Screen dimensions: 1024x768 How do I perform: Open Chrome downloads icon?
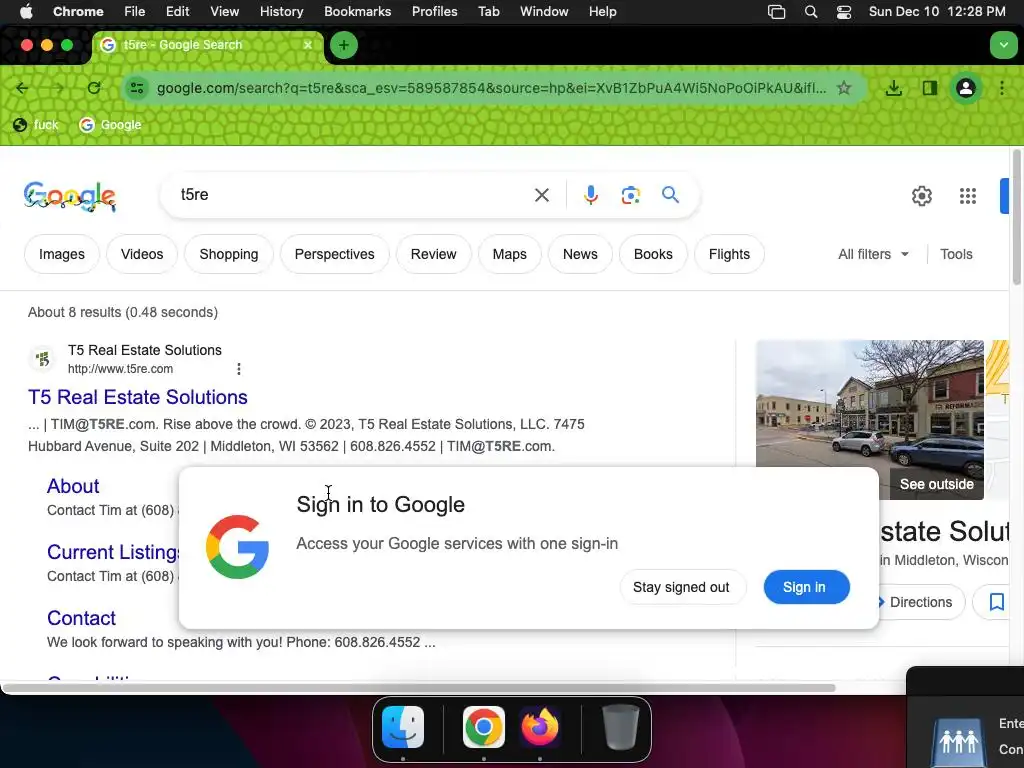coord(893,88)
